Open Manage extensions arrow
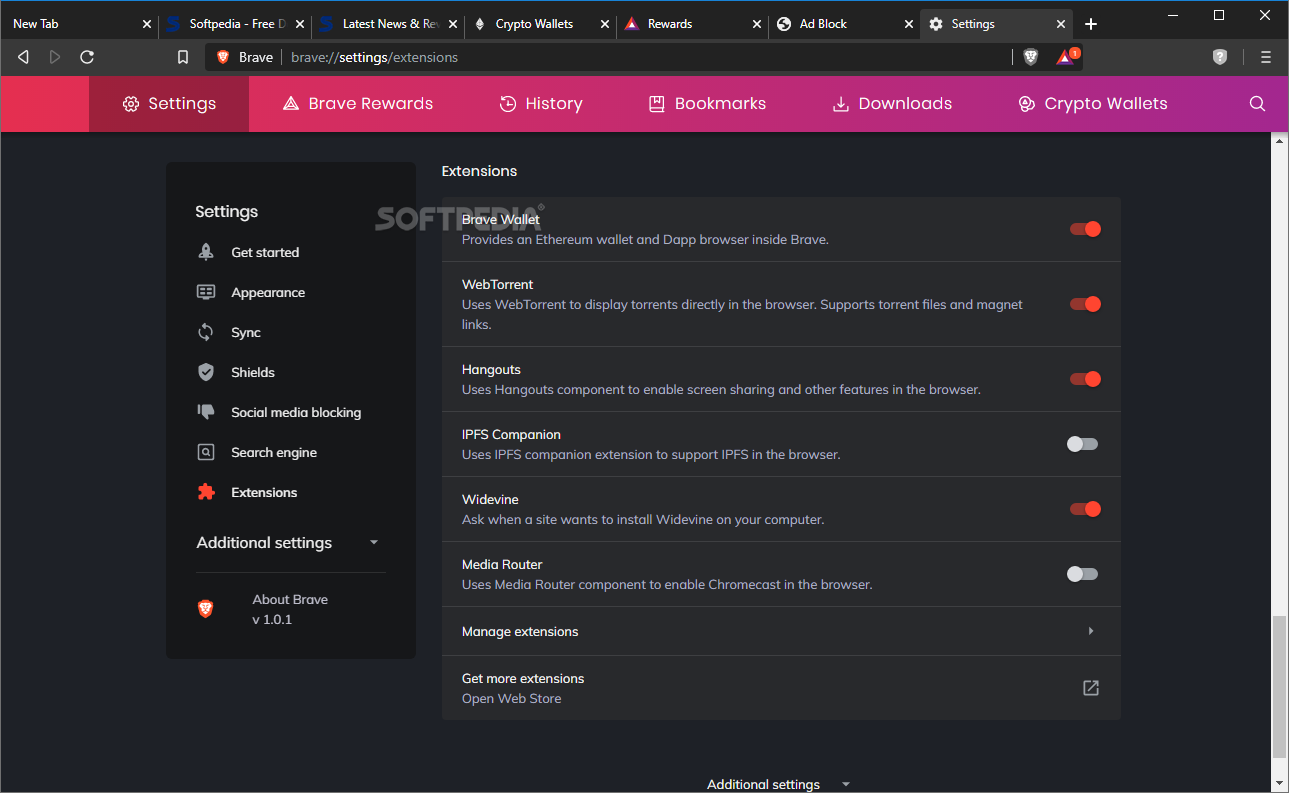Screen dimensions: 1289x793 point(1091,631)
